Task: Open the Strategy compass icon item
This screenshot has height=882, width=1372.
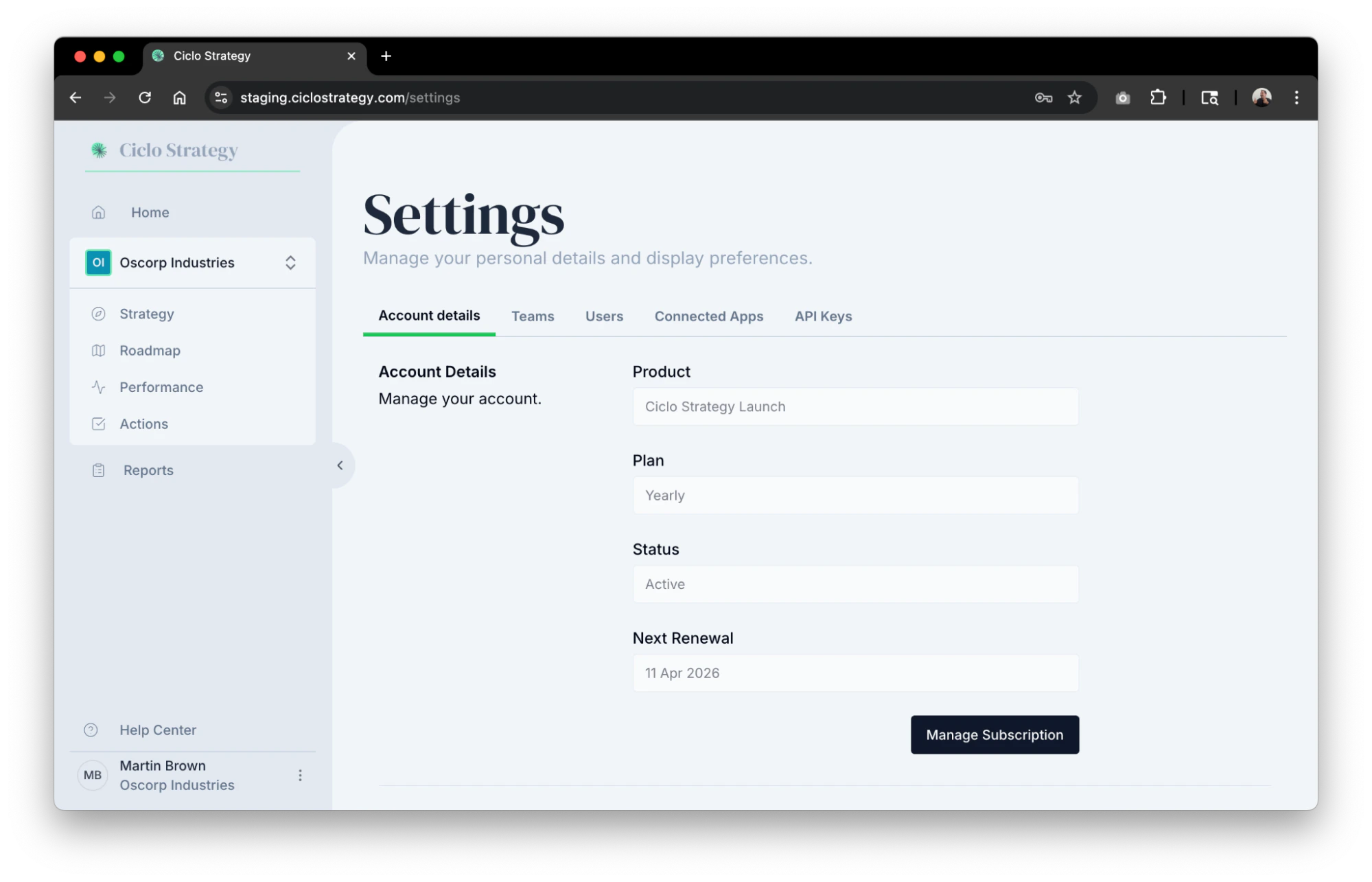Action: click(x=98, y=314)
